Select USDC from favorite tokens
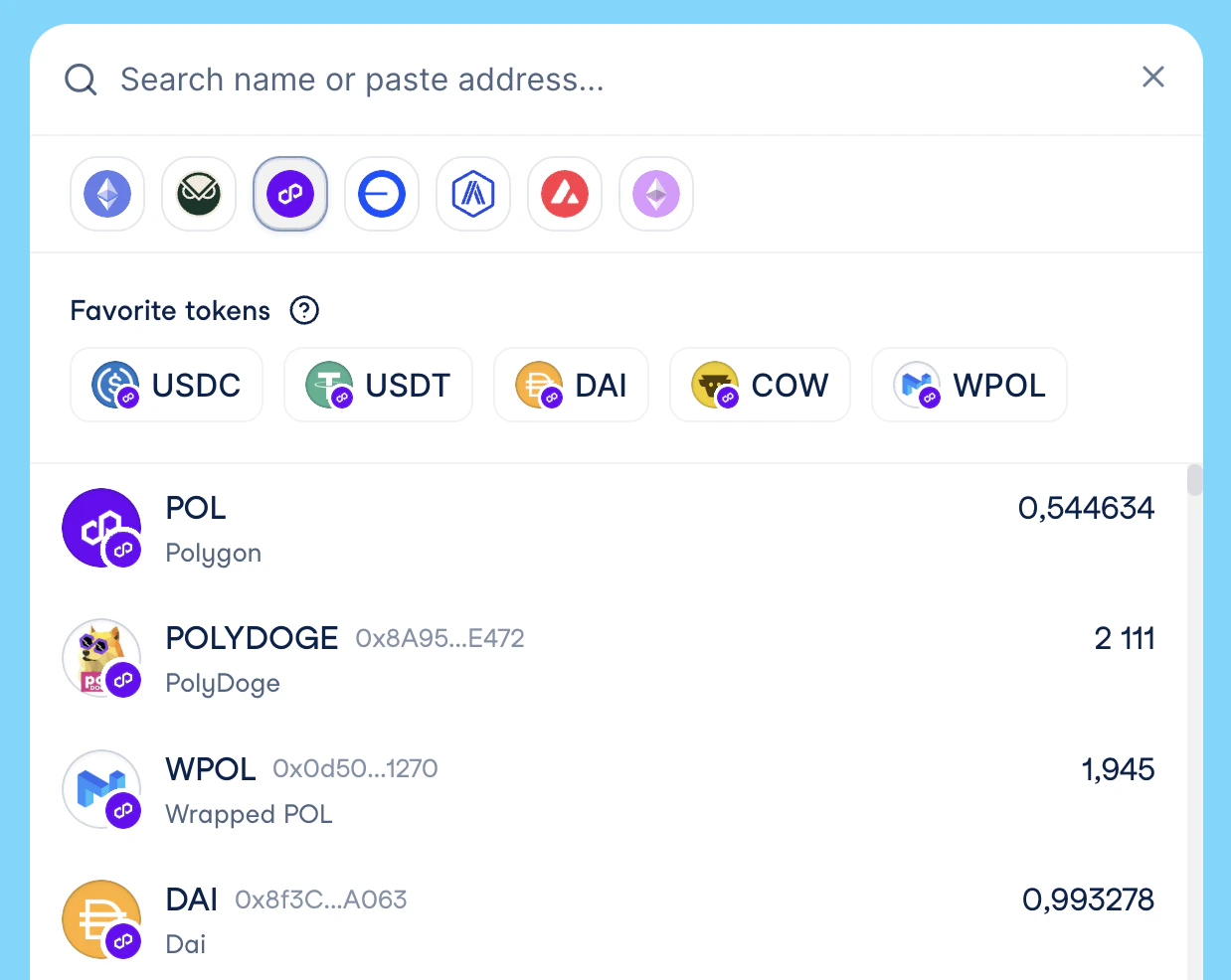 point(165,385)
